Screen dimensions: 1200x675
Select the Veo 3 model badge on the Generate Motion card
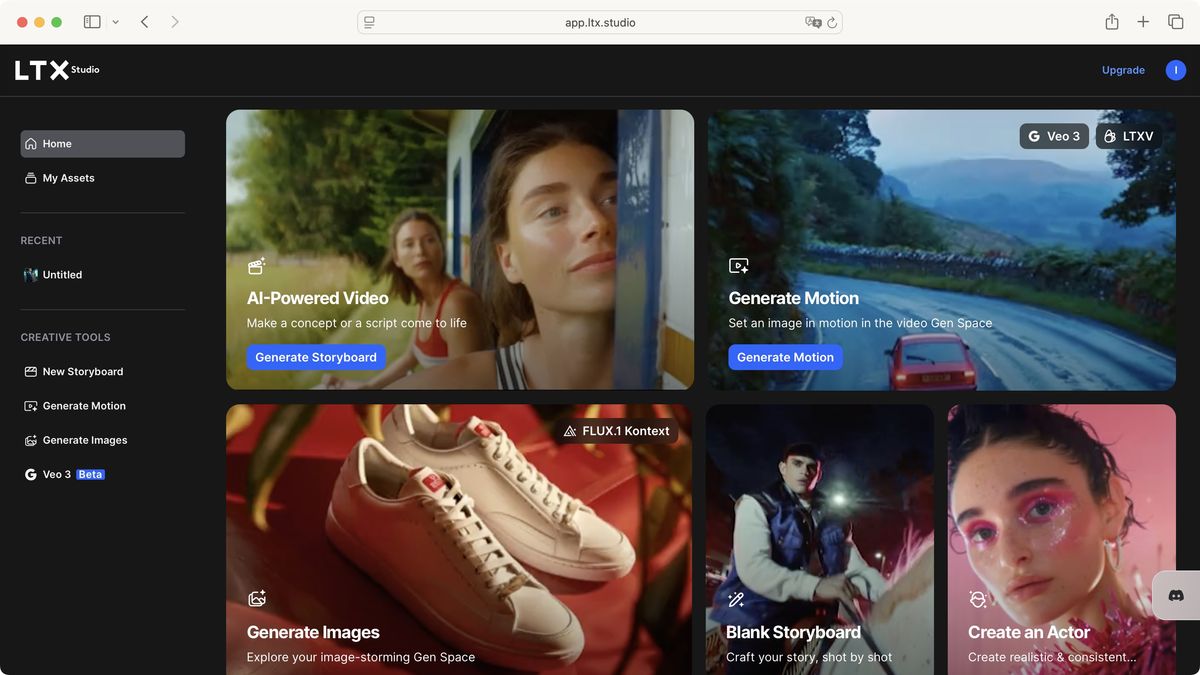coord(1054,136)
